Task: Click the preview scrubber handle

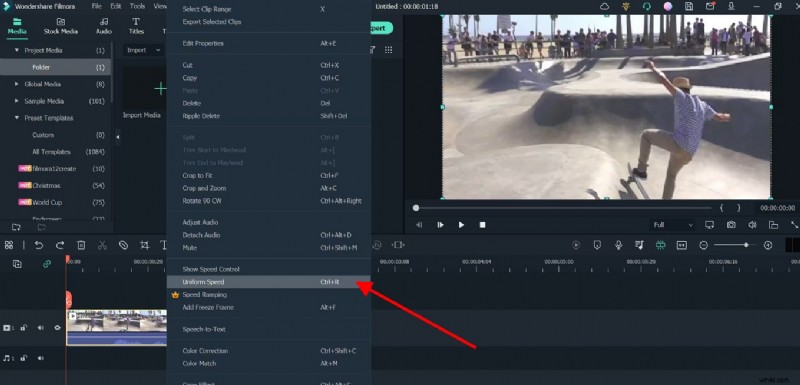Action: 416,208
